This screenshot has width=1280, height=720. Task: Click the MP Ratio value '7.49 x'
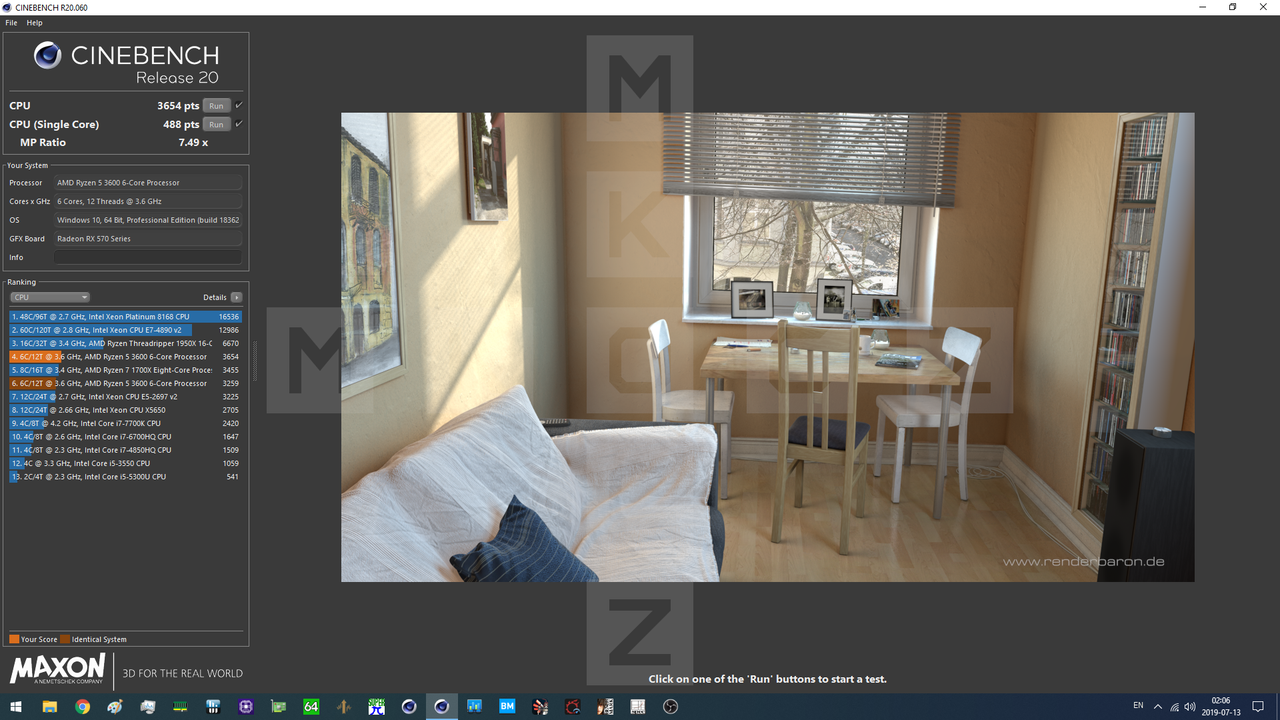[193, 143]
